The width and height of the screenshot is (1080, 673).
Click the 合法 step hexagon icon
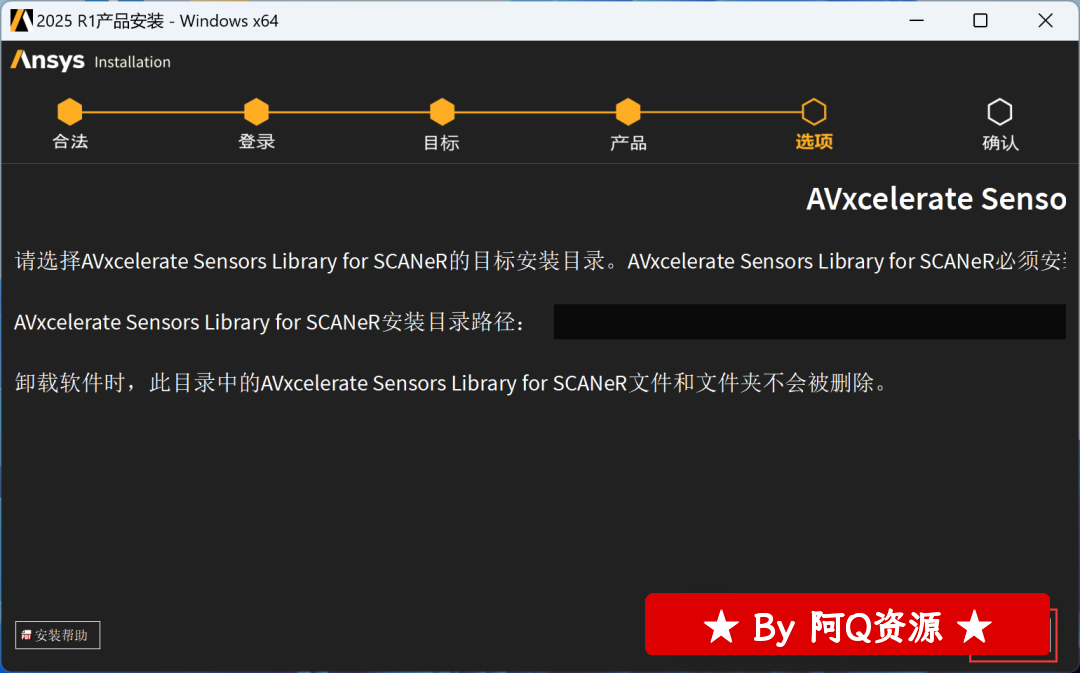[x=70, y=112]
